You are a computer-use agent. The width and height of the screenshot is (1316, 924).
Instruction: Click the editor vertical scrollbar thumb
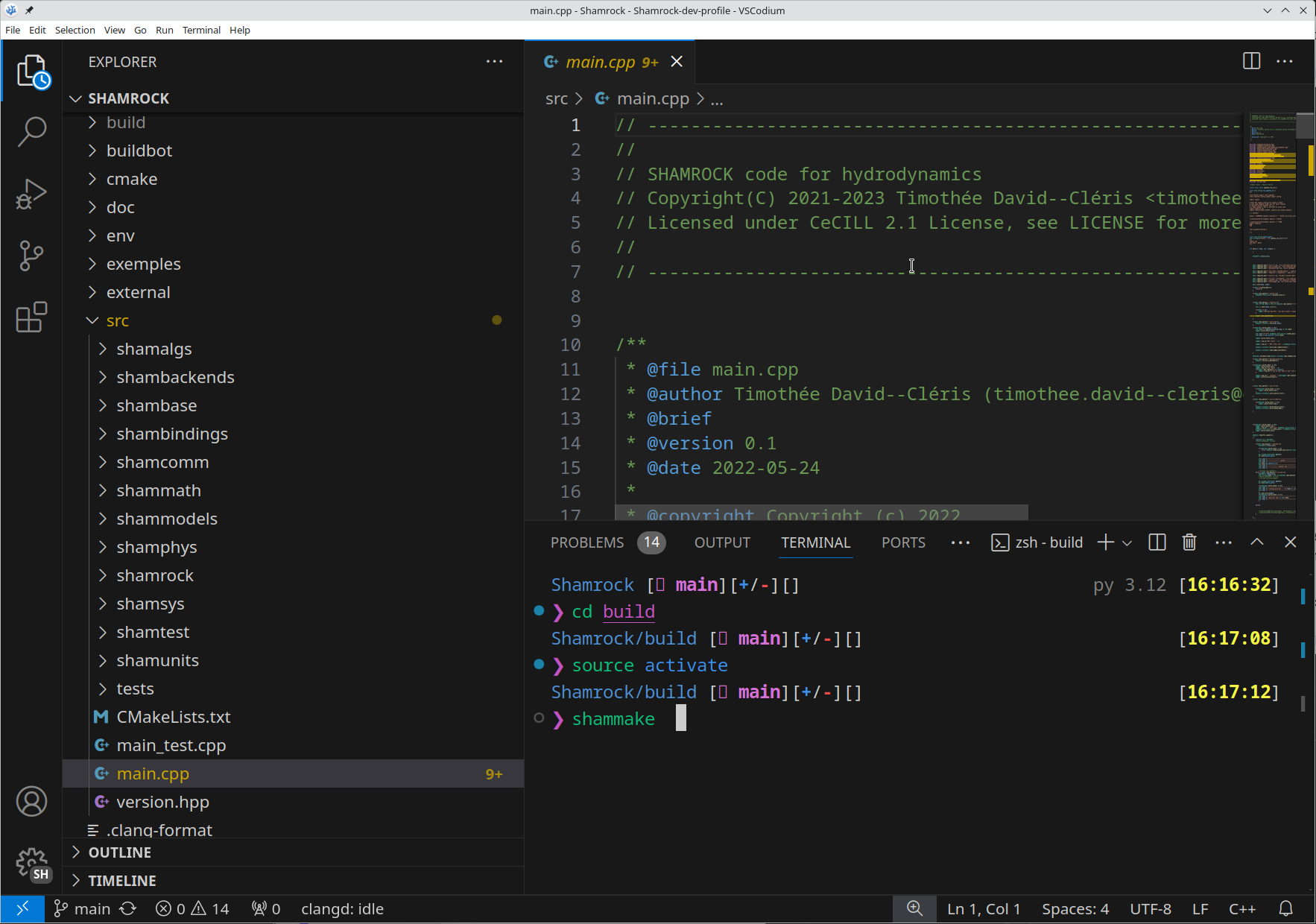click(x=1304, y=125)
